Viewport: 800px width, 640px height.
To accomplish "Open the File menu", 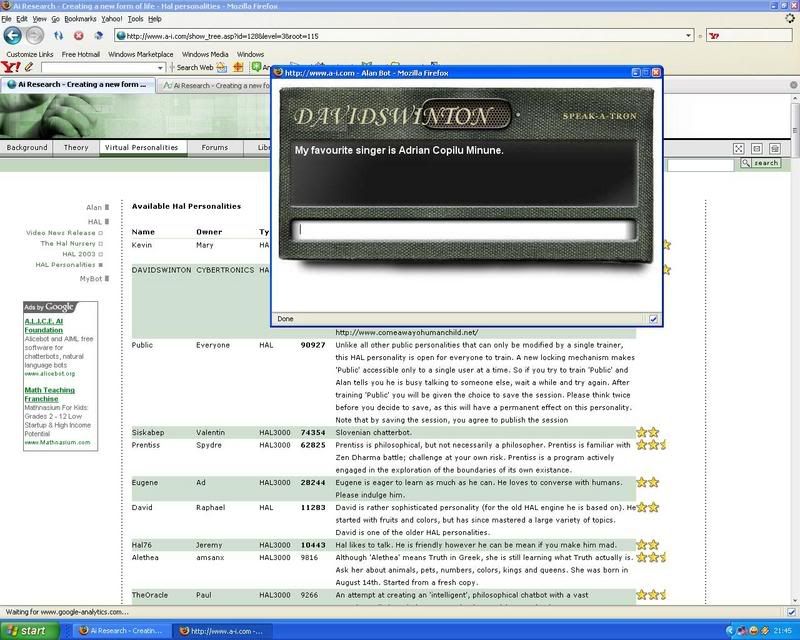I will 6,19.
